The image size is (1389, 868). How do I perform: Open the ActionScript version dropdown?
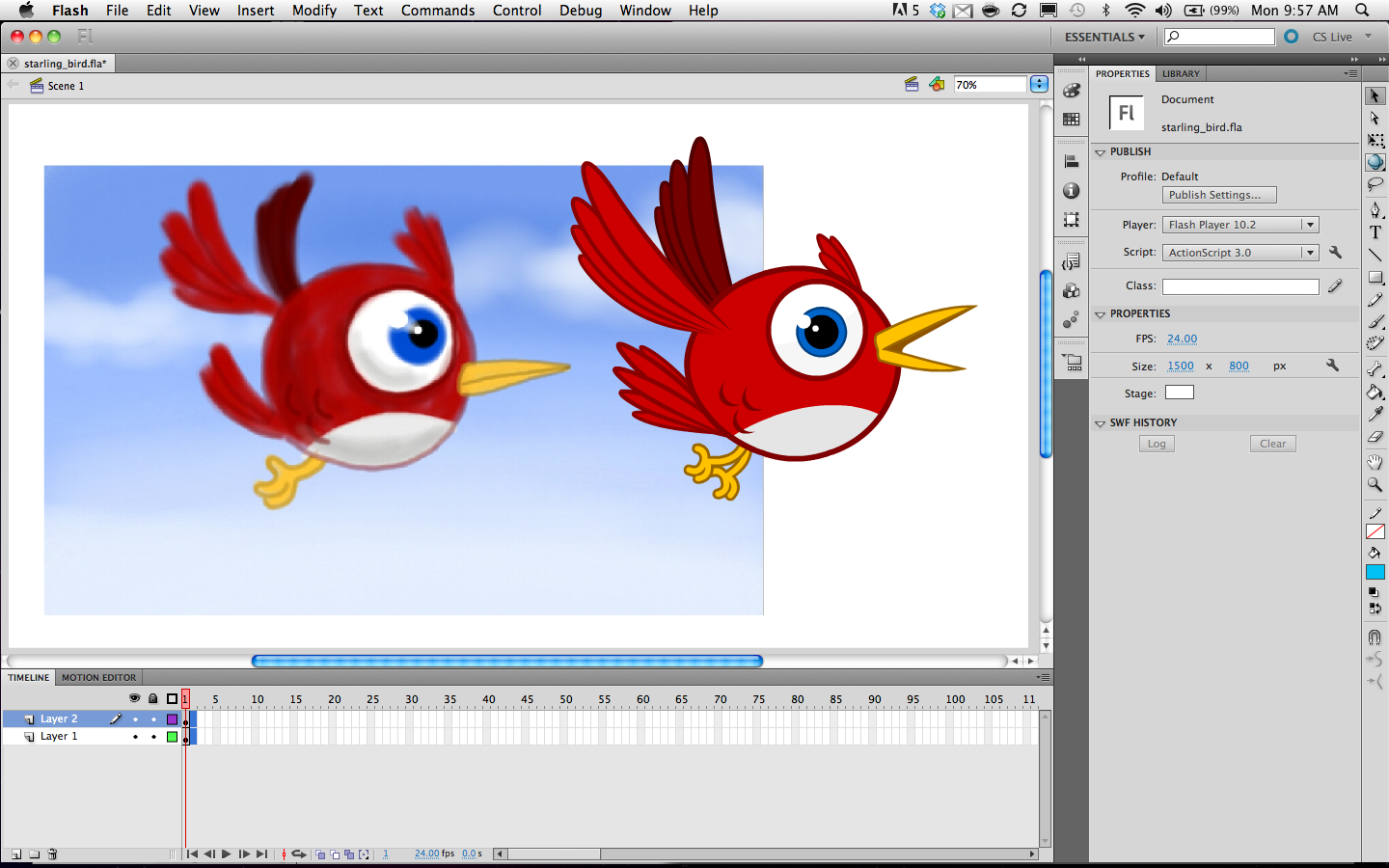[1313, 252]
